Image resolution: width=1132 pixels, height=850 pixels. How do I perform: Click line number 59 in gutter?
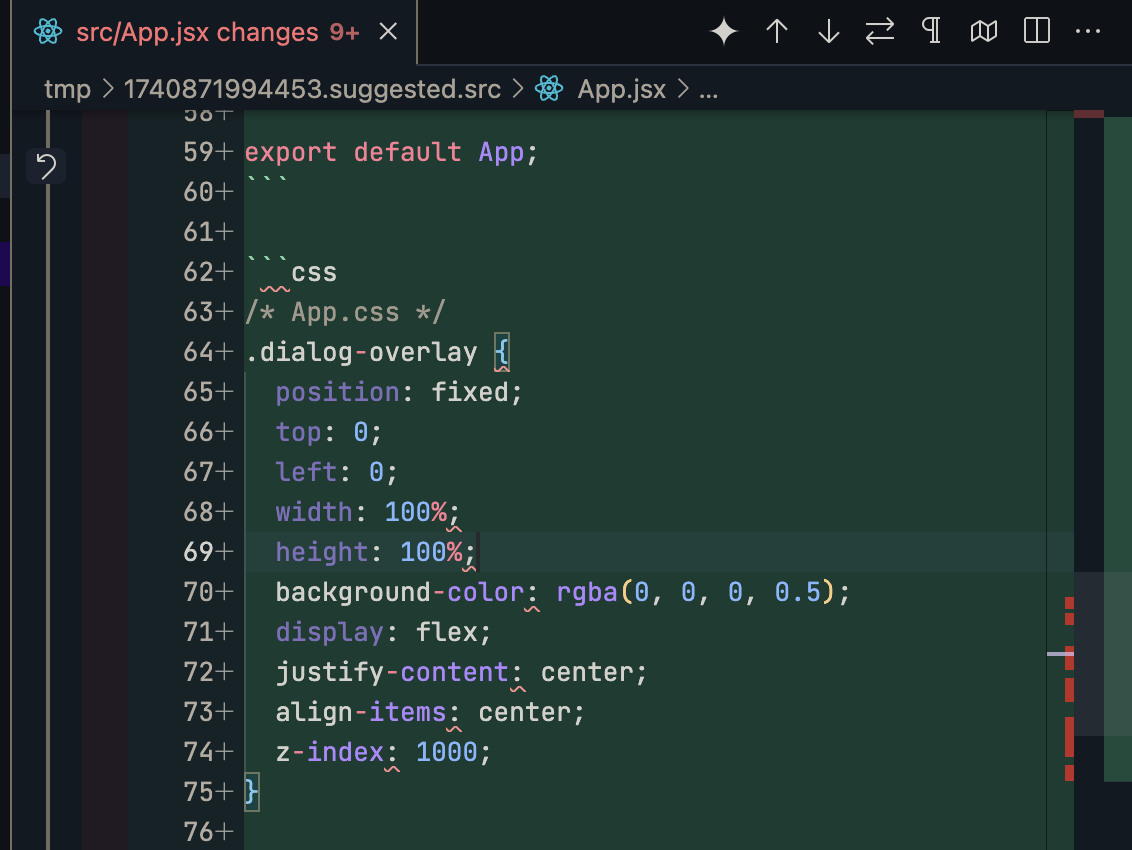[198, 152]
